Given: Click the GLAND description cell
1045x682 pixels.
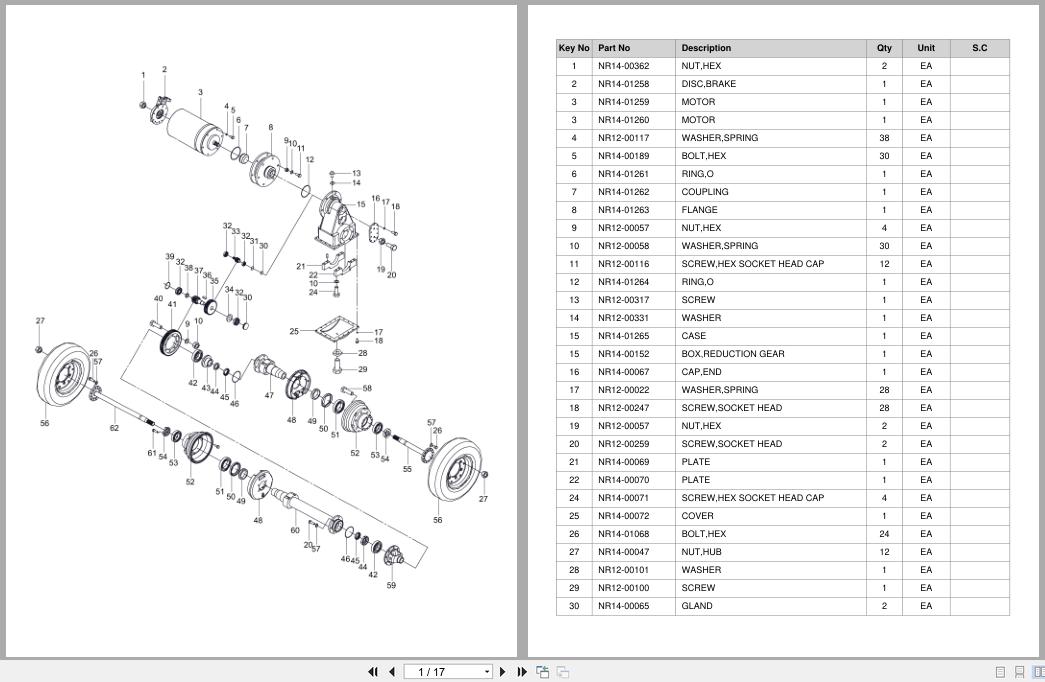Looking at the screenshot, I should [771, 606].
